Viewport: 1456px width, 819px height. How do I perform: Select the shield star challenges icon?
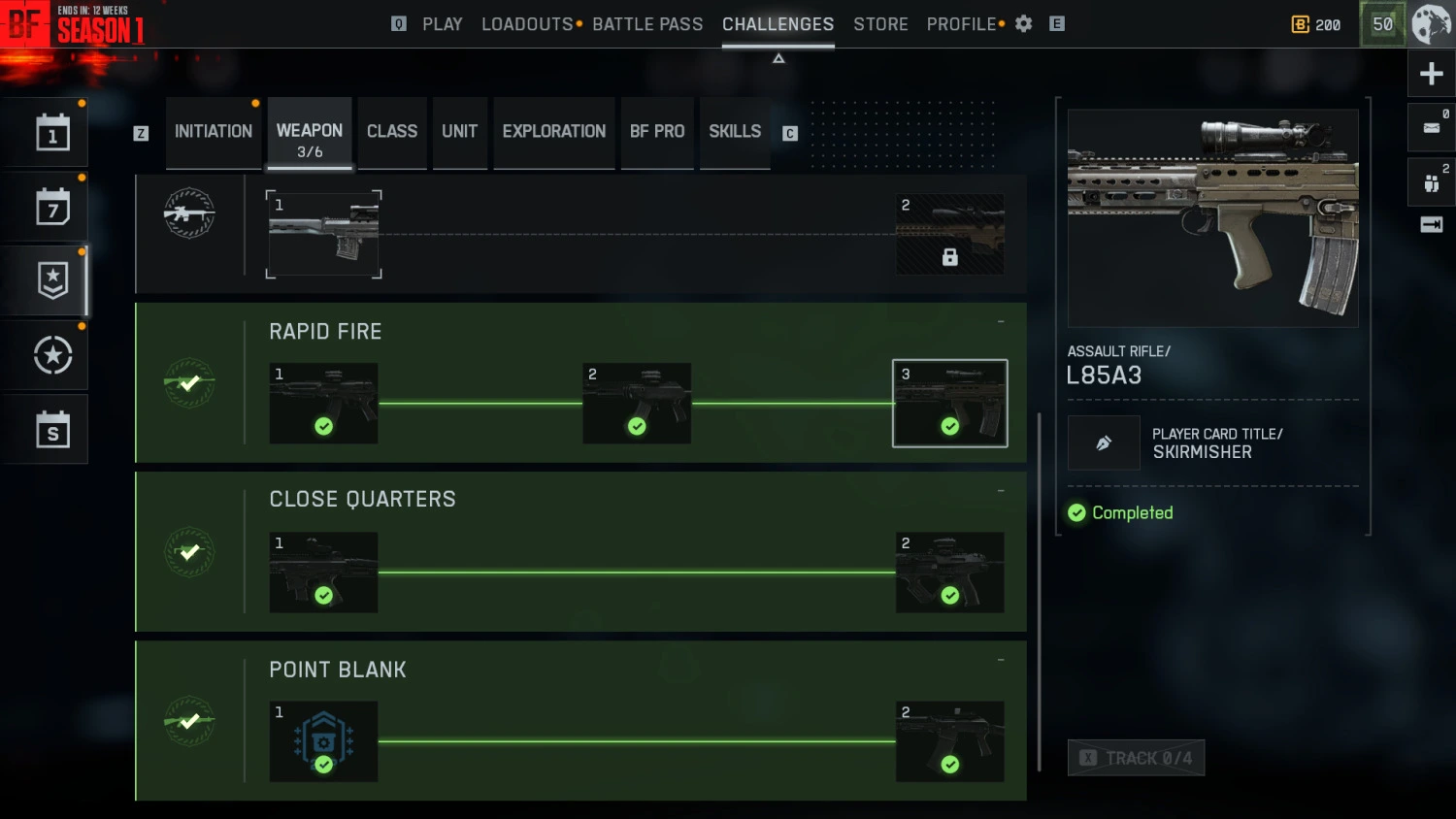click(52, 280)
